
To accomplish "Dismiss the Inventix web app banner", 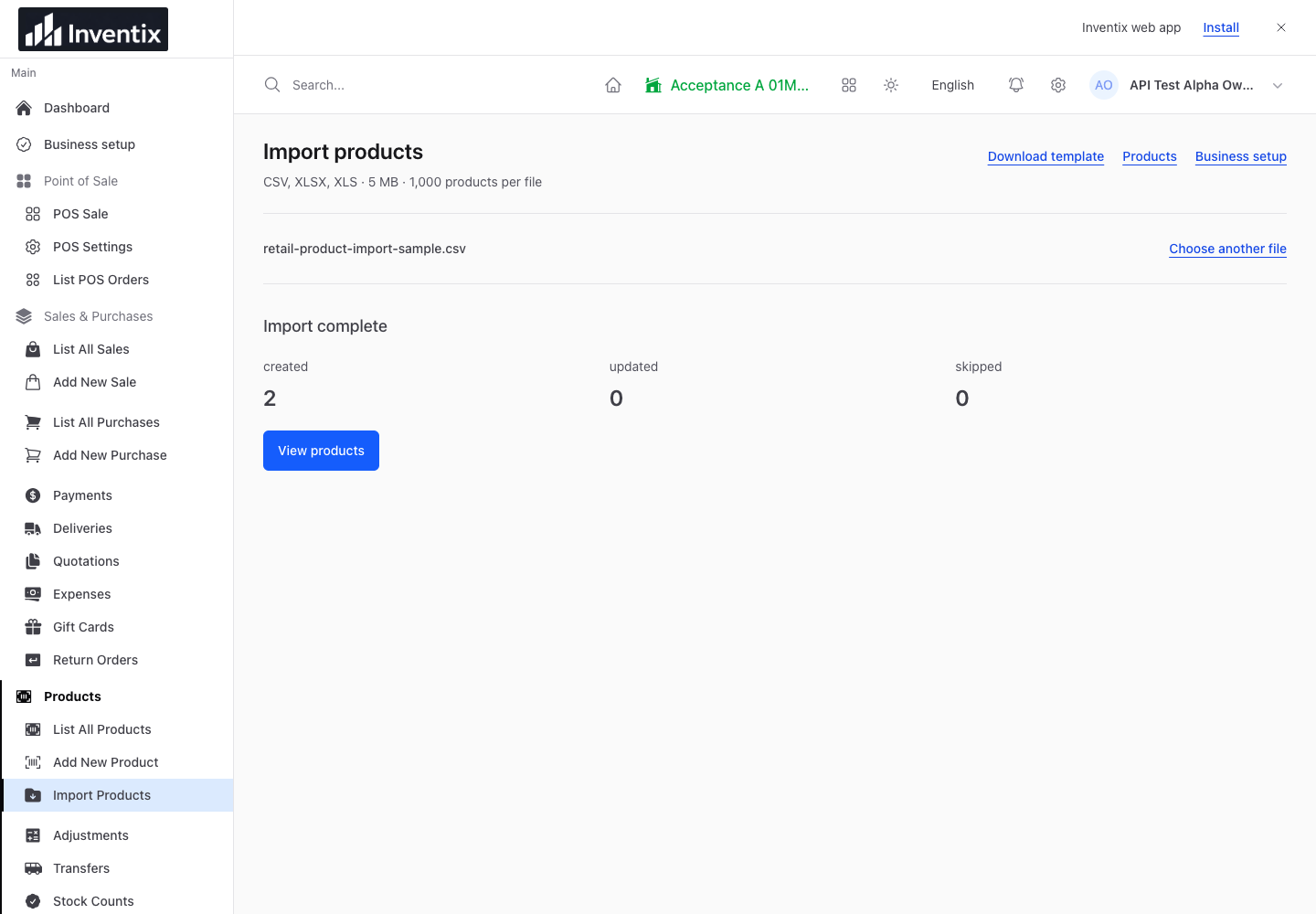I will 1281,27.
